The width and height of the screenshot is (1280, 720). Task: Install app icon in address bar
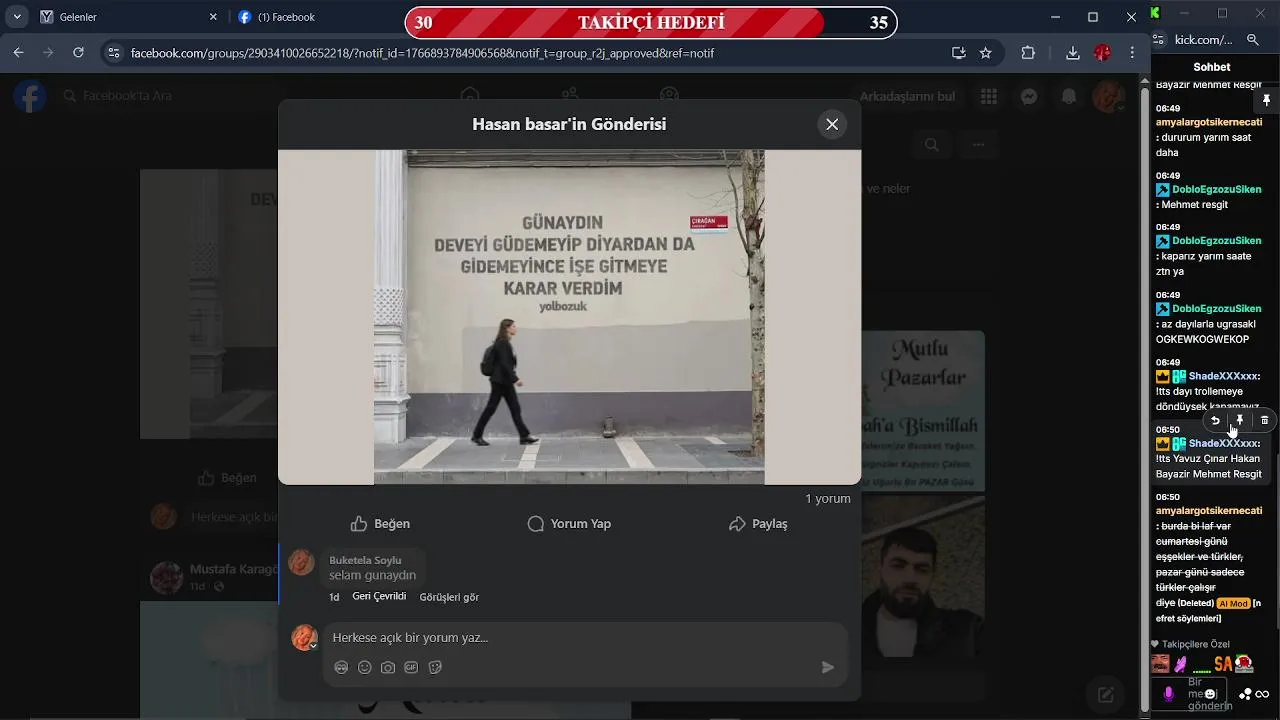(958, 53)
